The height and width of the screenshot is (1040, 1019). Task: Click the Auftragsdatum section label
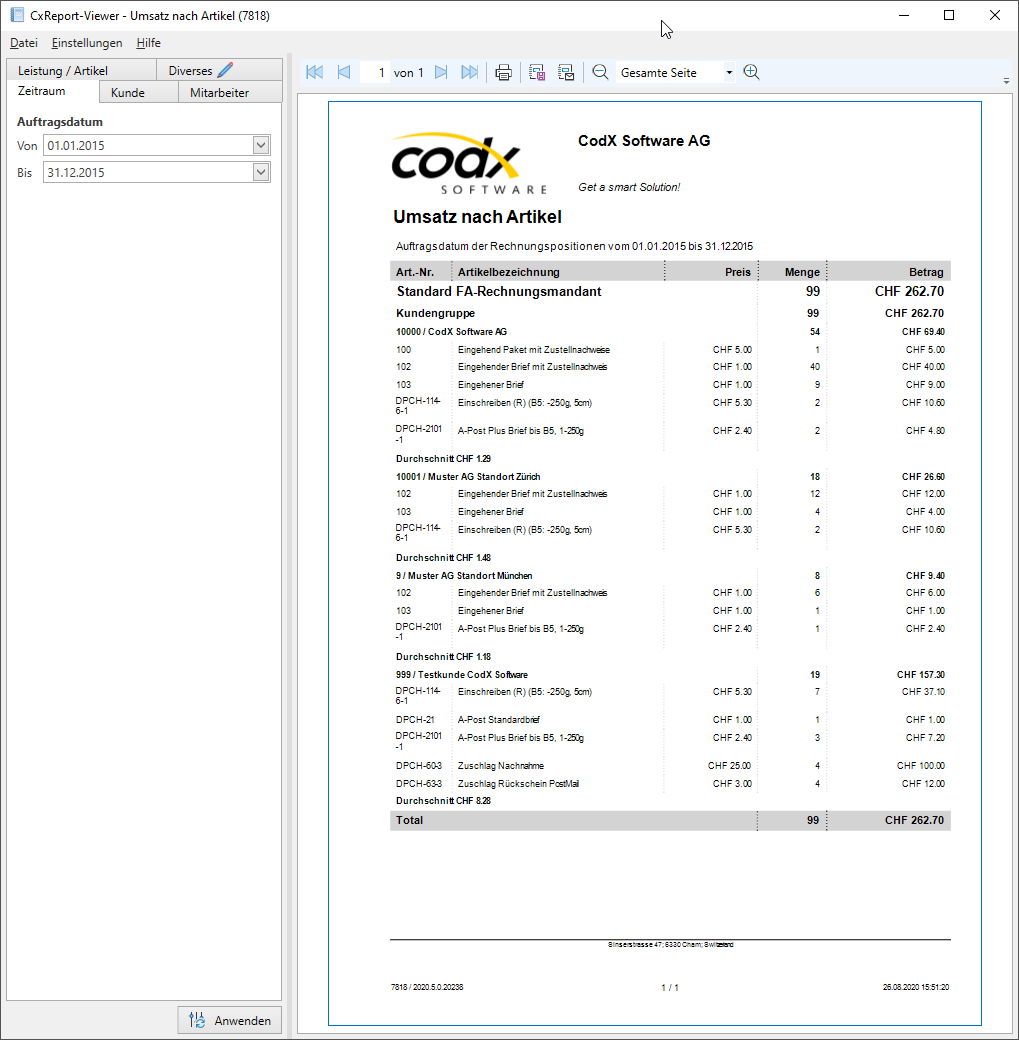tap(60, 122)
